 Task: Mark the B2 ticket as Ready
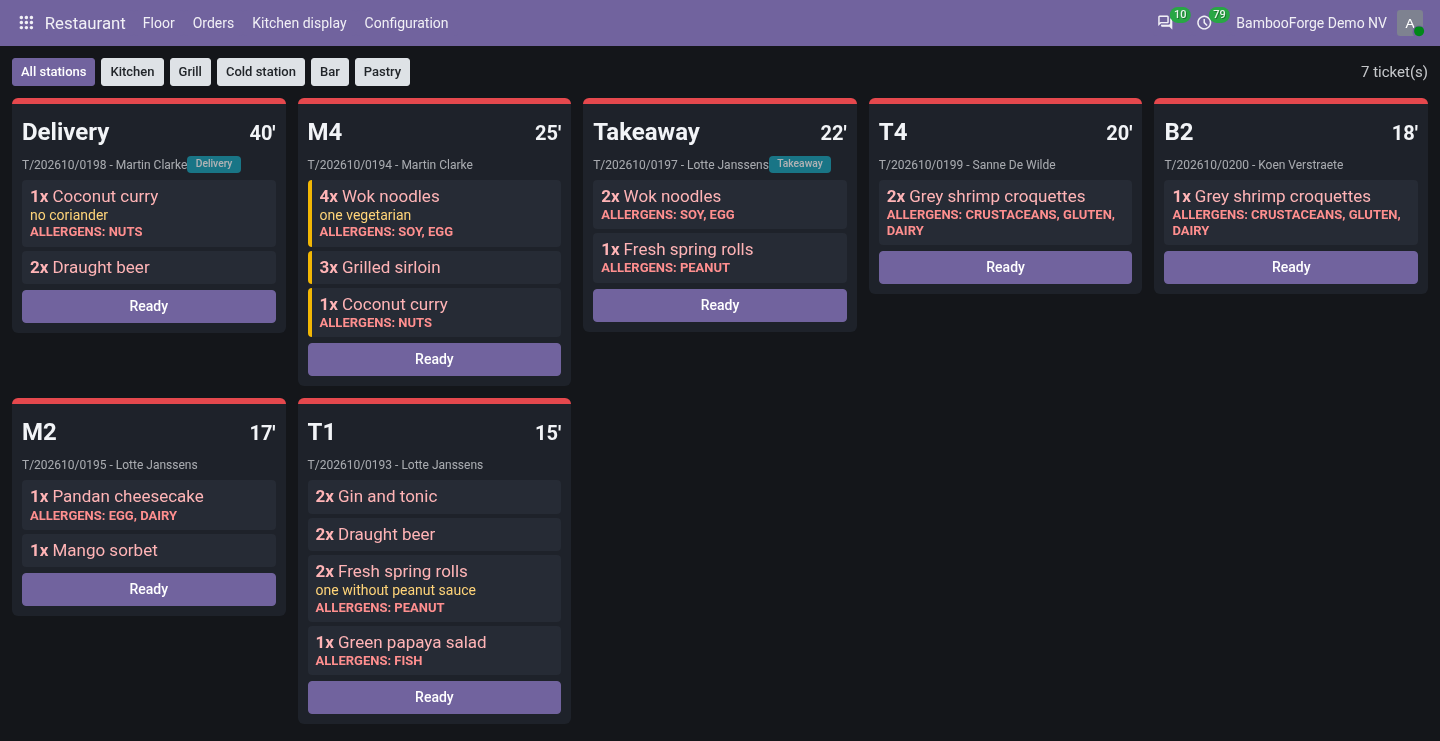coord(1291,267)
